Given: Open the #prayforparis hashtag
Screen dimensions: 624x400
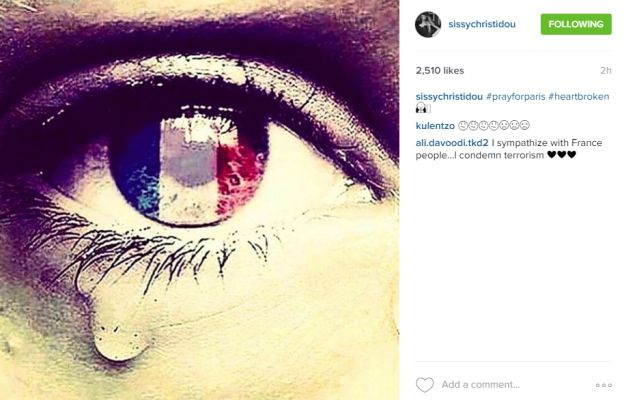Looking at the screenshot, I should 515,97.
